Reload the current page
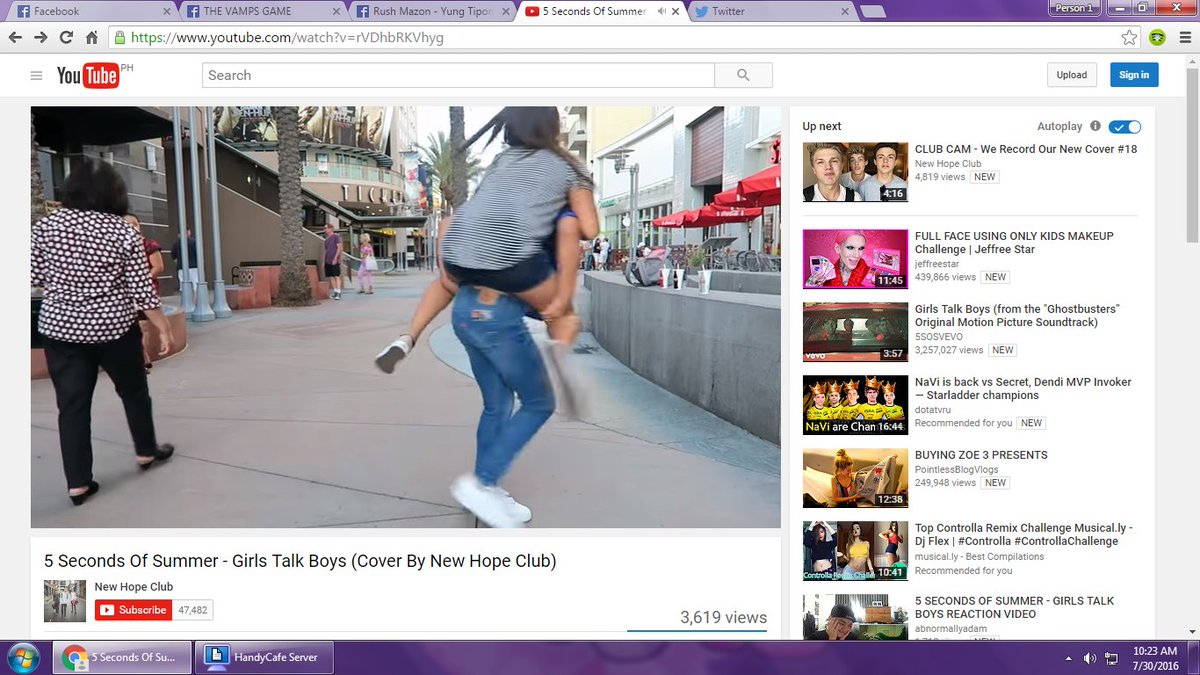This screenshot has width=1200, height=675. coord(66,38)
